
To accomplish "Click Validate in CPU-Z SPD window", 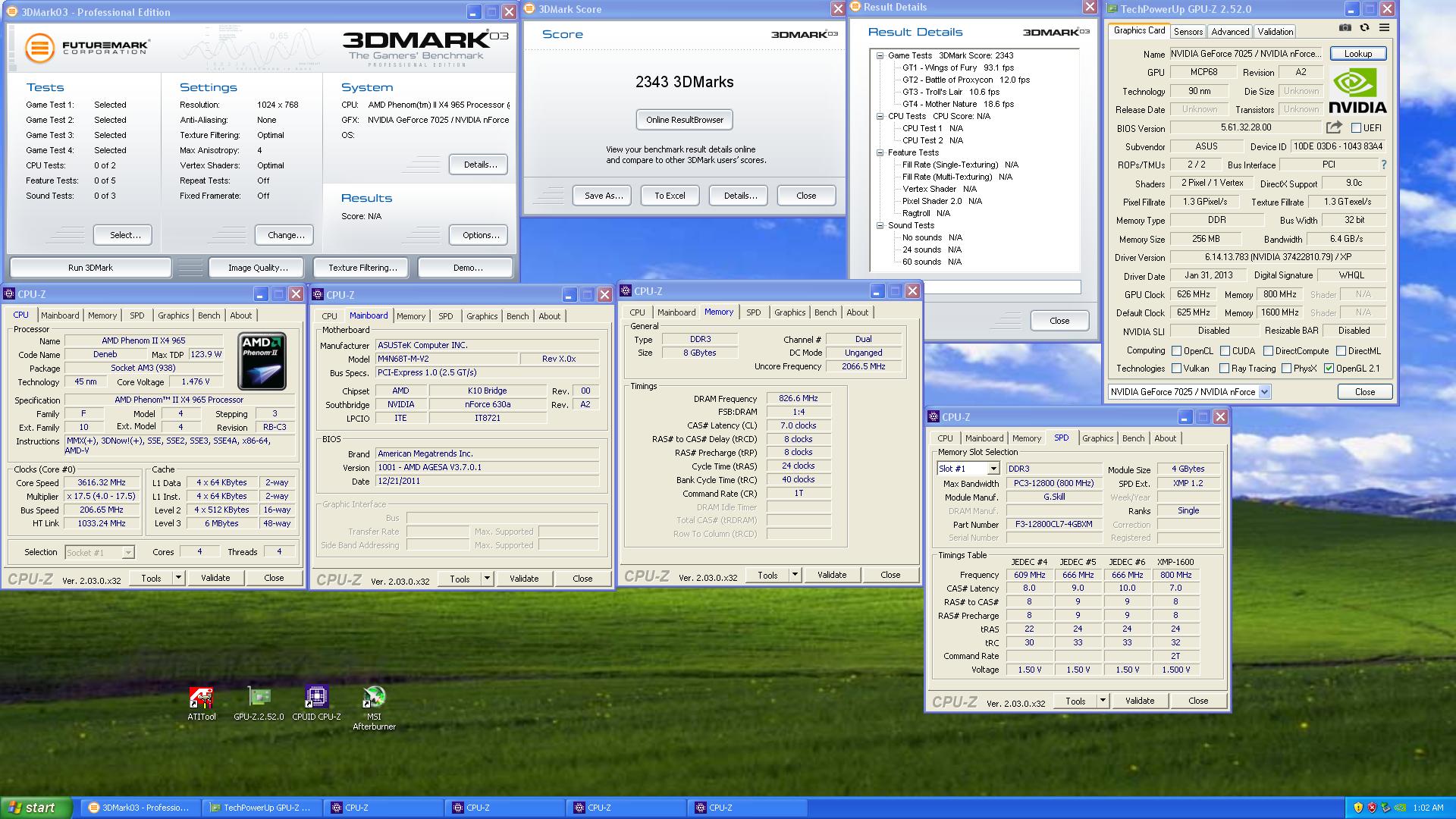I will click(x=1140, y=701).
